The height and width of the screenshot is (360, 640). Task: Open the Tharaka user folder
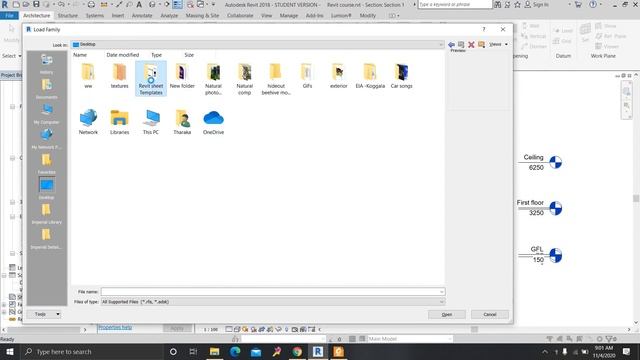click(x=182, y=122)
